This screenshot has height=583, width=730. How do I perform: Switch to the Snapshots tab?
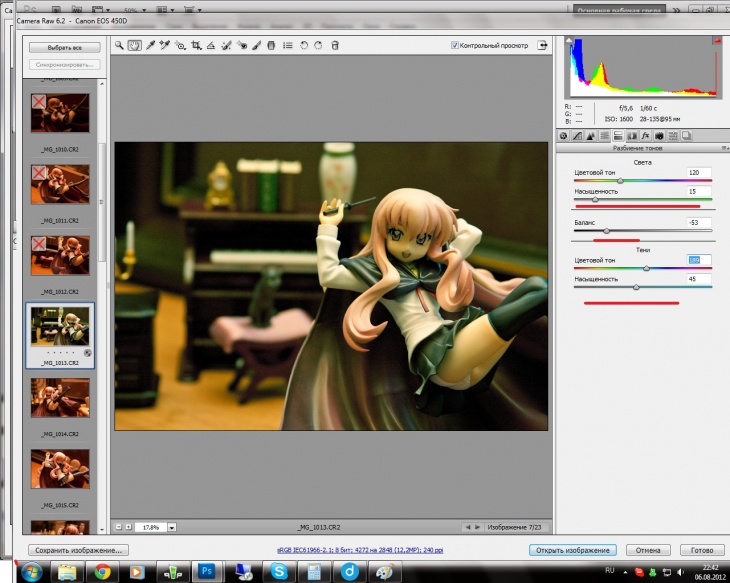point(686,136)
